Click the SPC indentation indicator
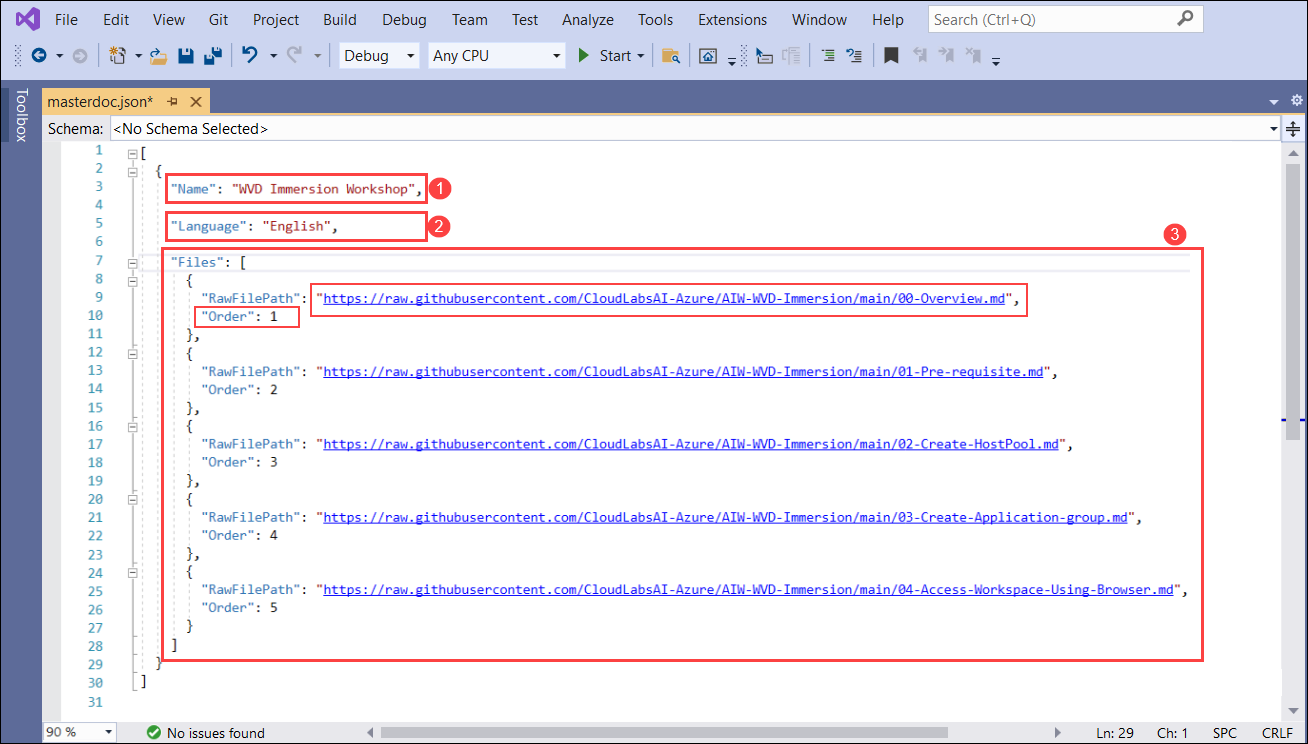The height and width of the screenshot is (744, 1308). [x=1225, y=733]
